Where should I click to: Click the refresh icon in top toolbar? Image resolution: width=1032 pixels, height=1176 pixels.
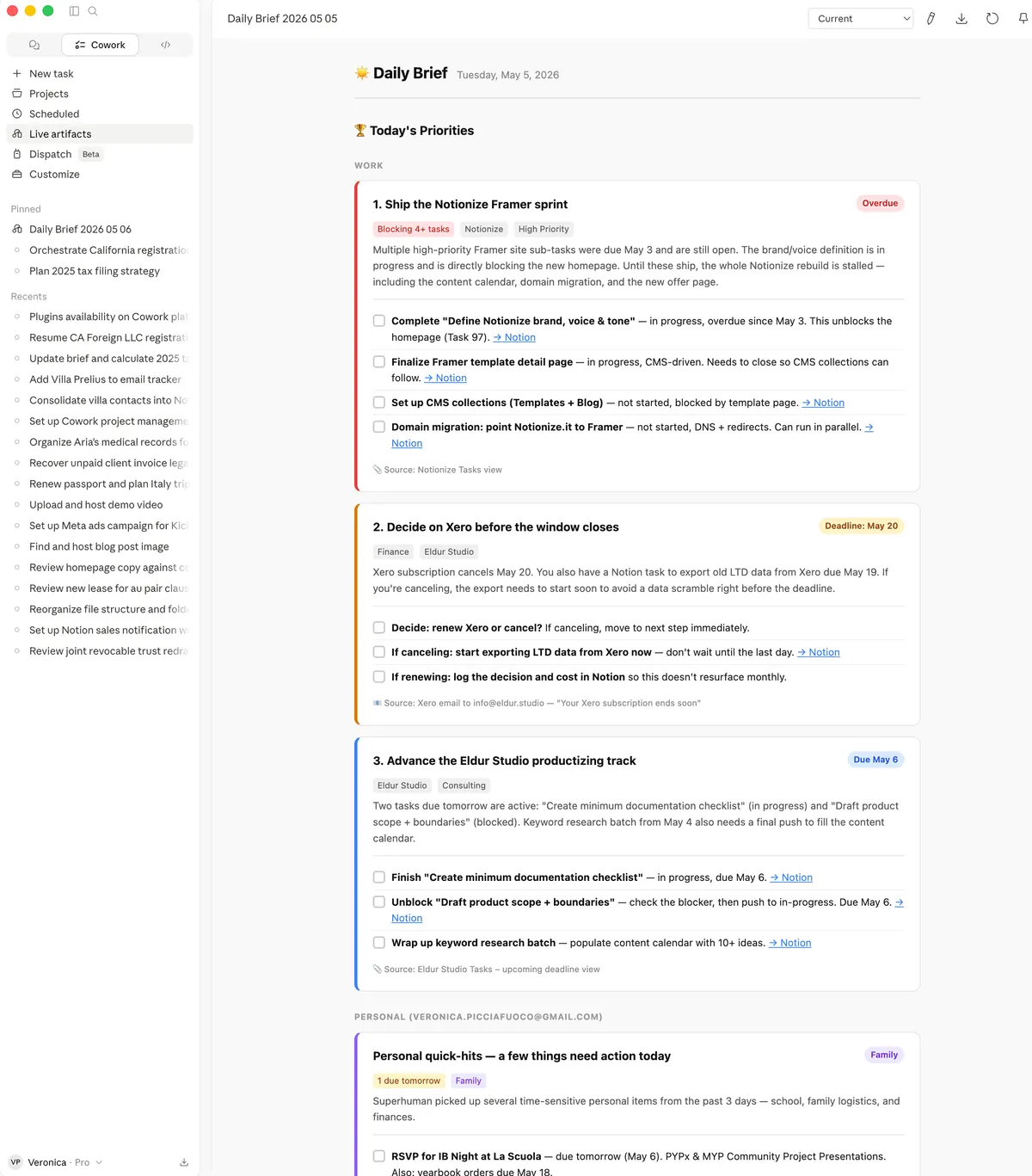tap(992, 19)
